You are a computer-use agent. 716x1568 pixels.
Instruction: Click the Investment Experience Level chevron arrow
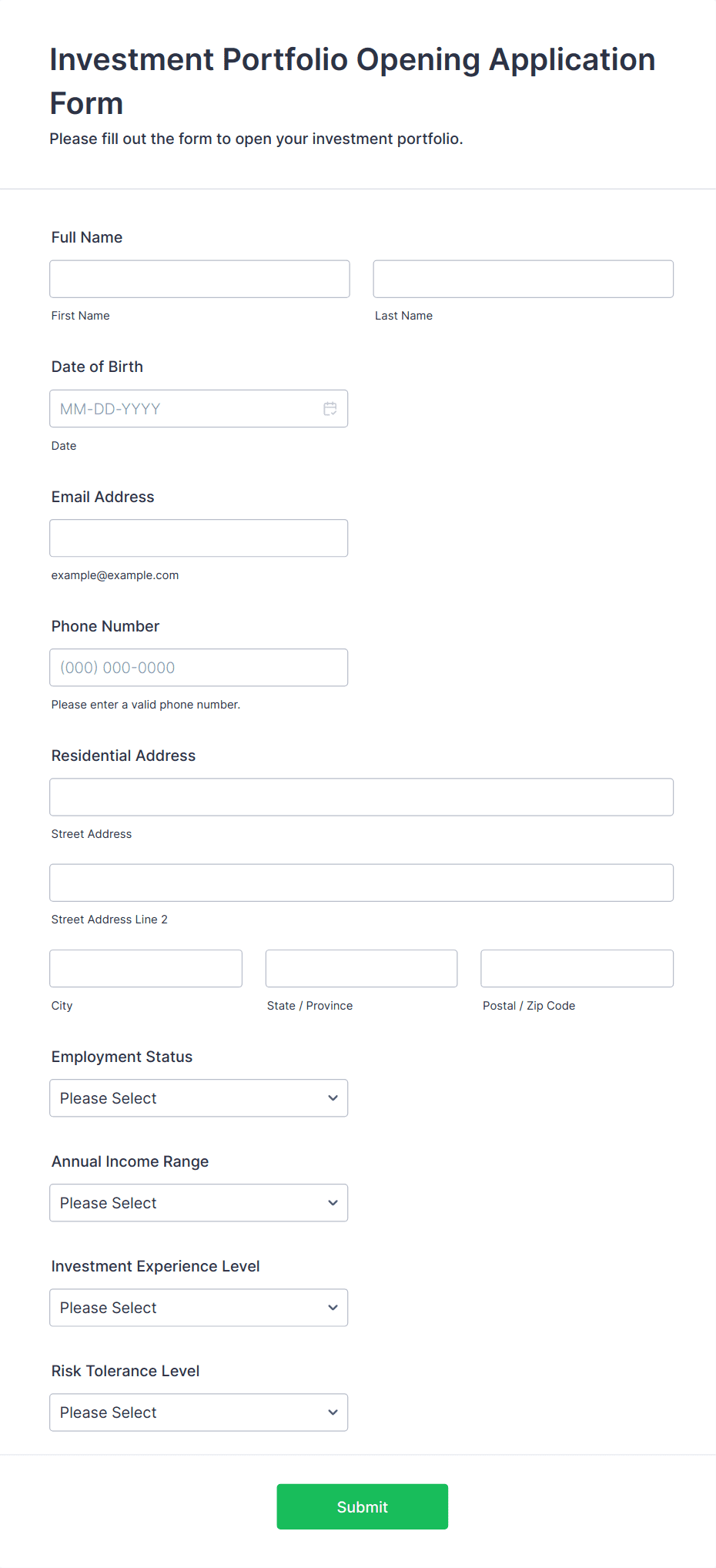333,1308
